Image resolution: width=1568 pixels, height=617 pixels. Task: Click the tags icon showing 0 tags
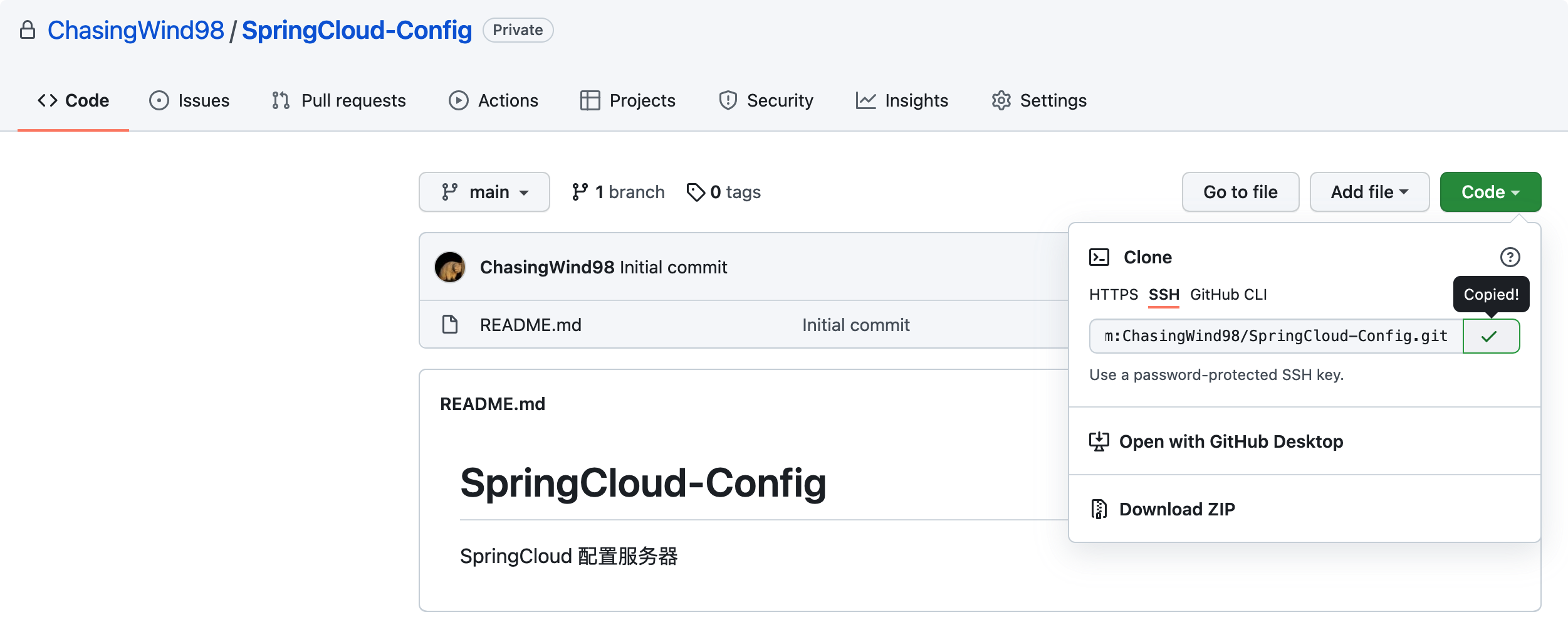(696, 192)
